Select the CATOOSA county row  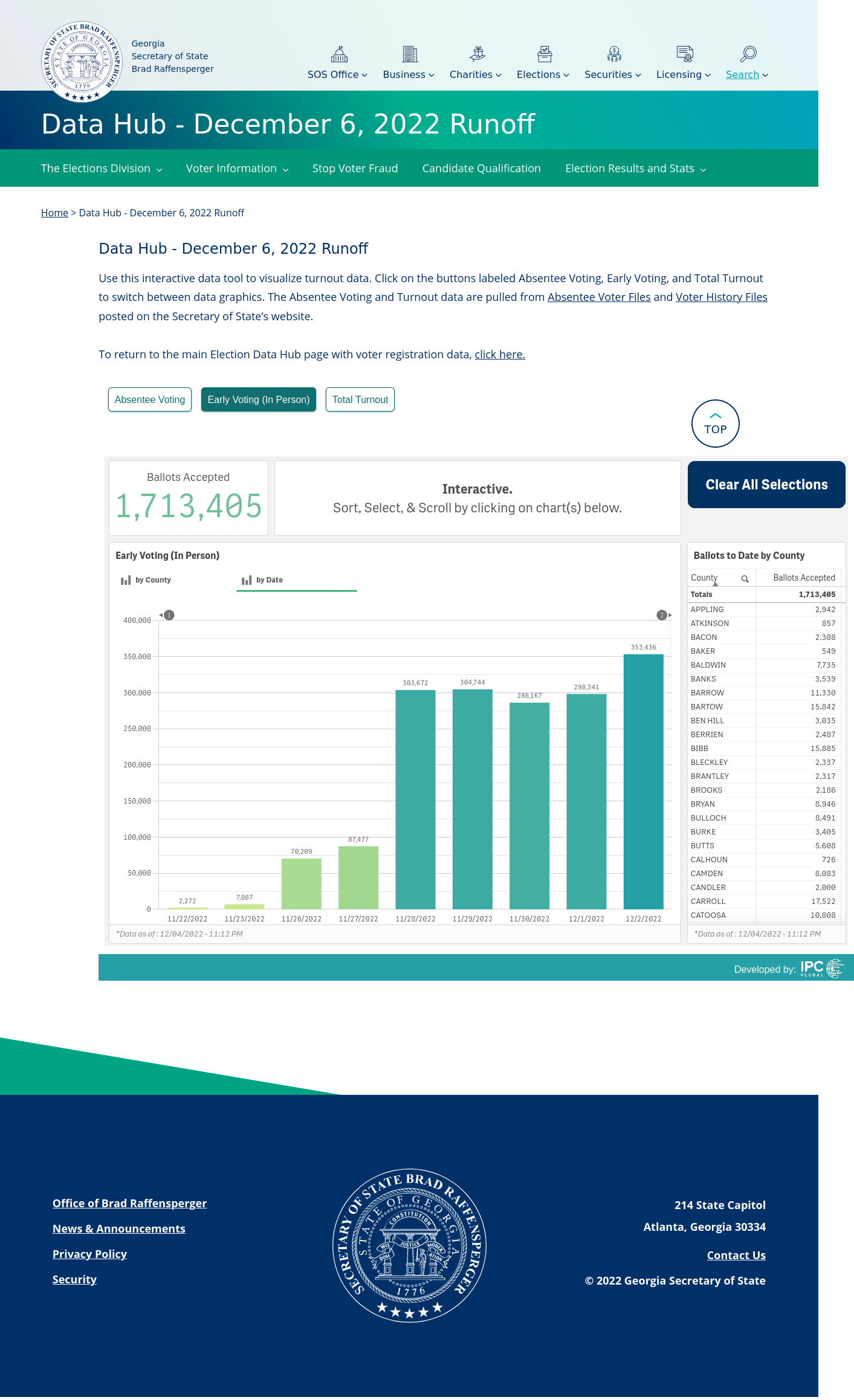pyautogui.click(x=765, y=915)
